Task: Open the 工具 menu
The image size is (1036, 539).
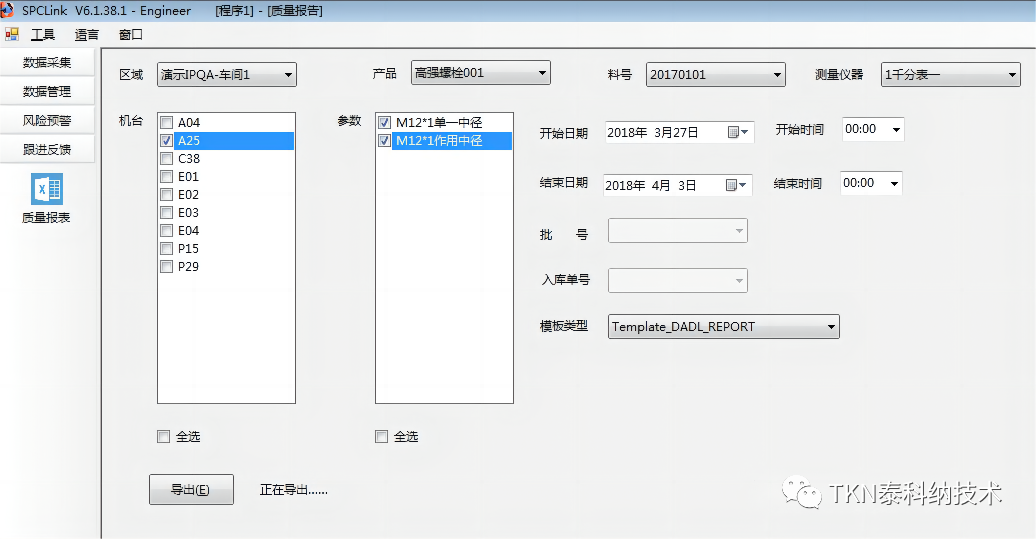Action: [43, 34]
